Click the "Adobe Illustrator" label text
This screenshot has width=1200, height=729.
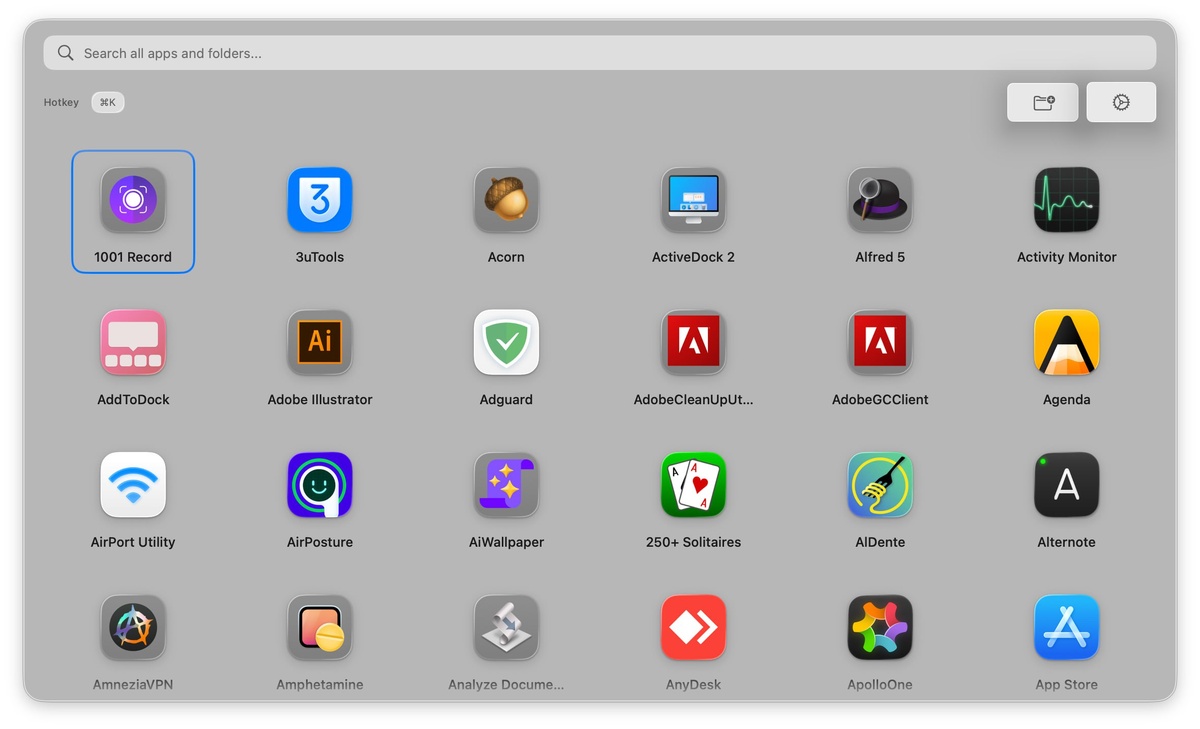[320, 400]
